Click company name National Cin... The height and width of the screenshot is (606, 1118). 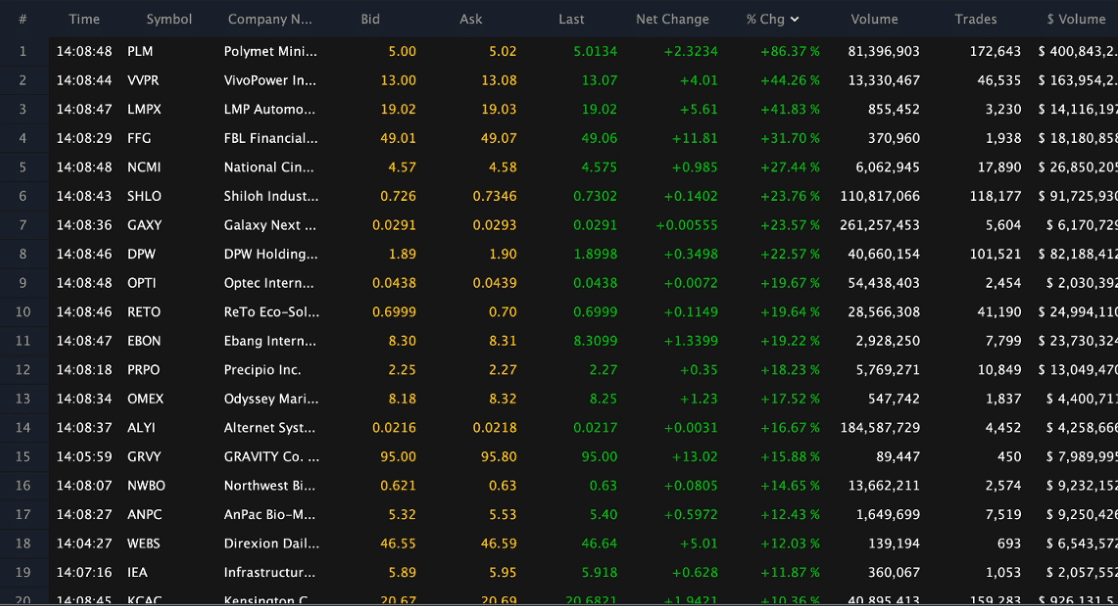(x=268, y=168)
